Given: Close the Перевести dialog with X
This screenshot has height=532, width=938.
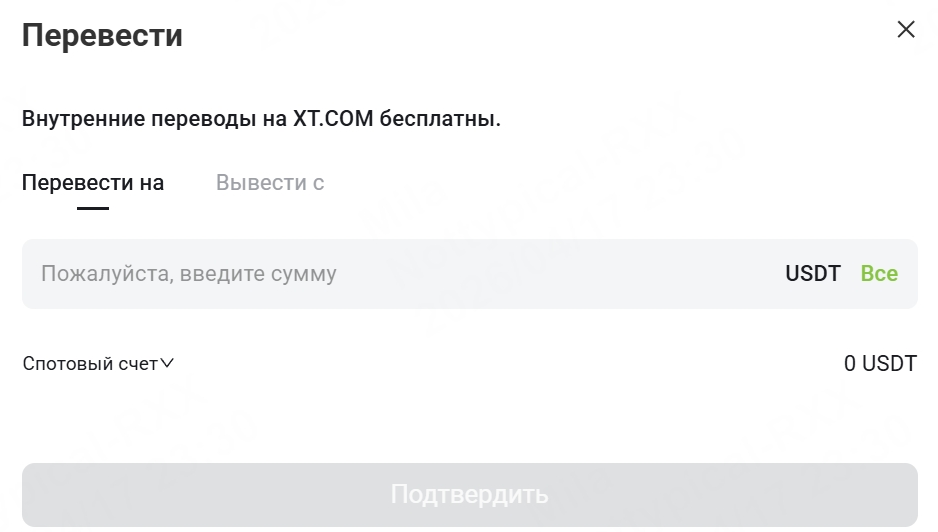Looking at the screenshot, I should pyautogui.click(x=906, y=29).
